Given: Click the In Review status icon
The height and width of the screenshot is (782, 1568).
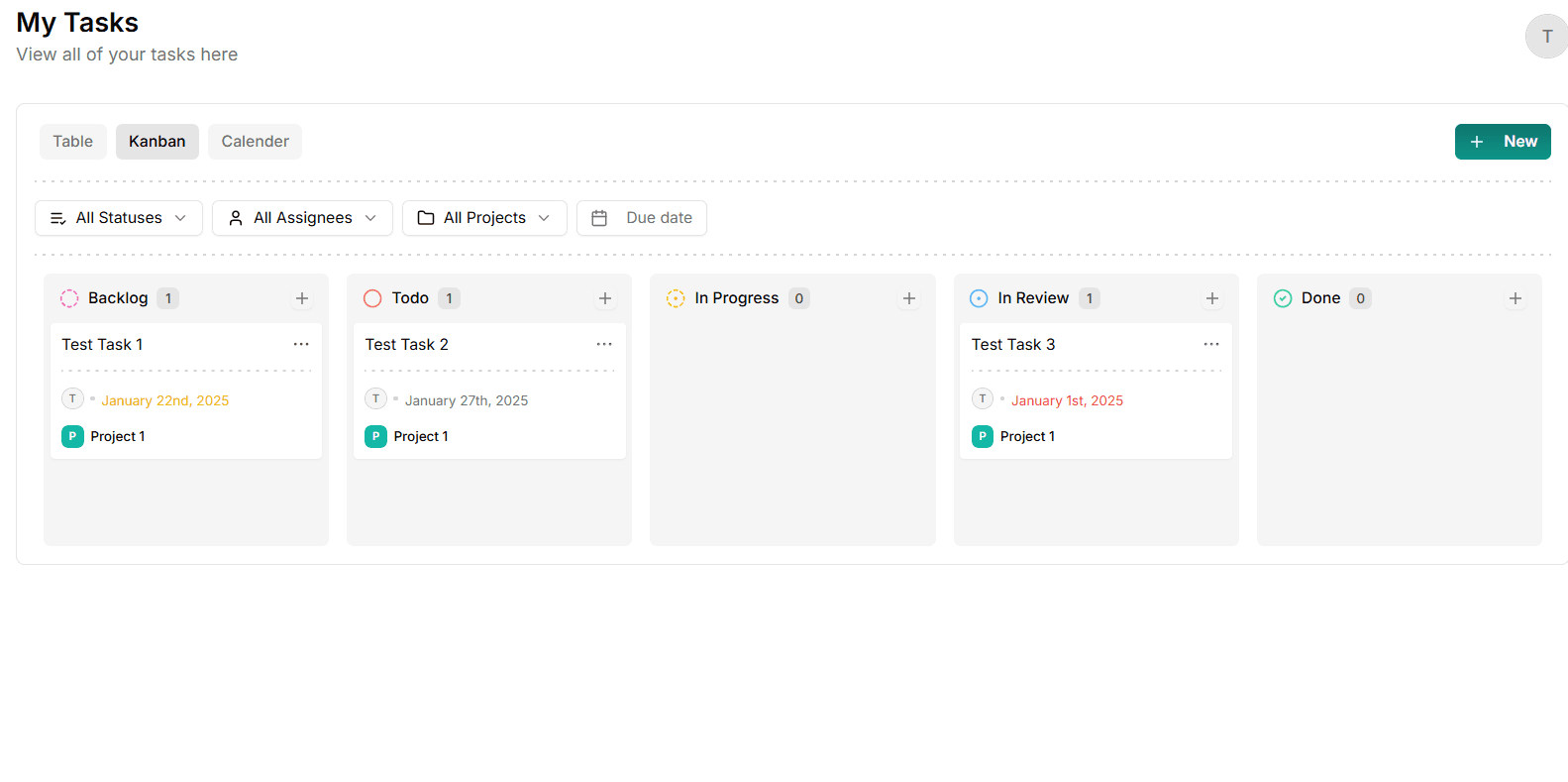Looking at the screenshot, I should [979, 298].
